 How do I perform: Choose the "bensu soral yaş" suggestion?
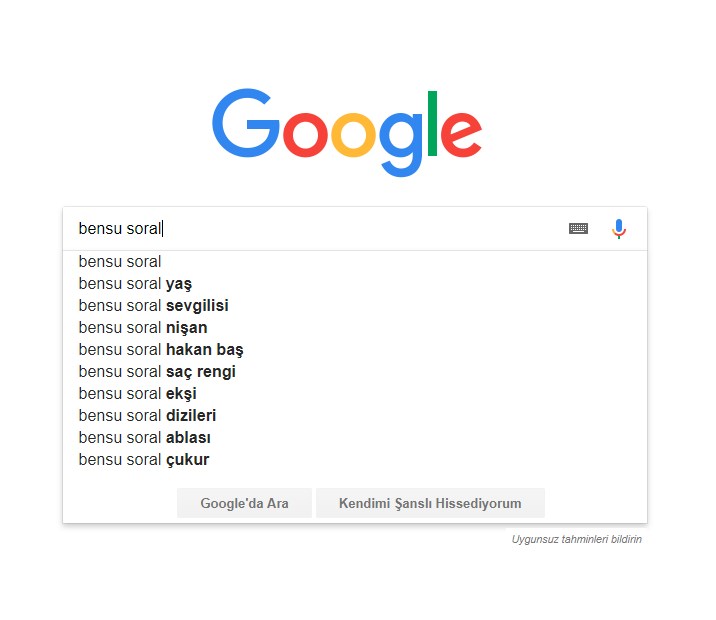point(135,284)
